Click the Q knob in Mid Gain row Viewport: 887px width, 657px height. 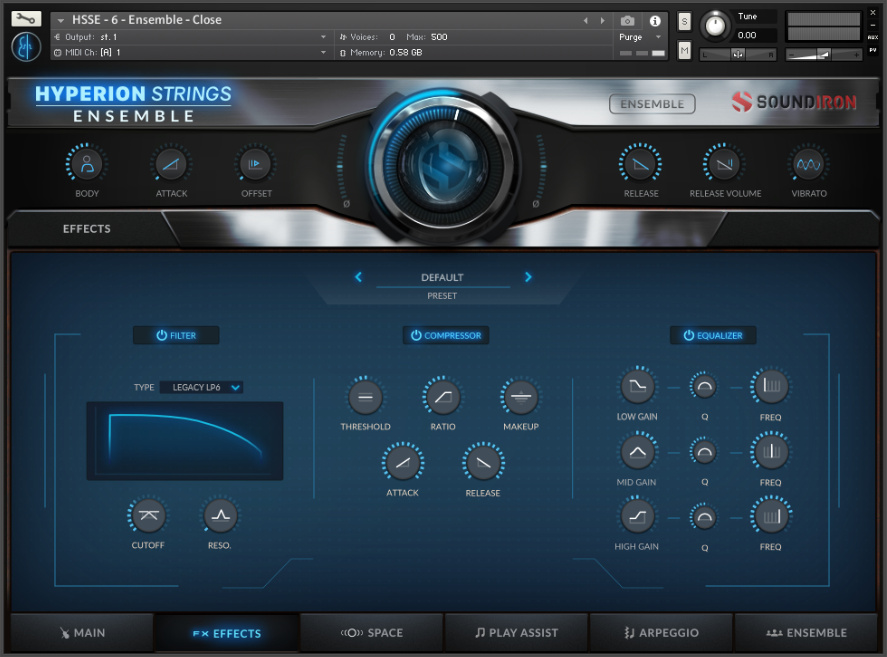click(x=704, y=452)
